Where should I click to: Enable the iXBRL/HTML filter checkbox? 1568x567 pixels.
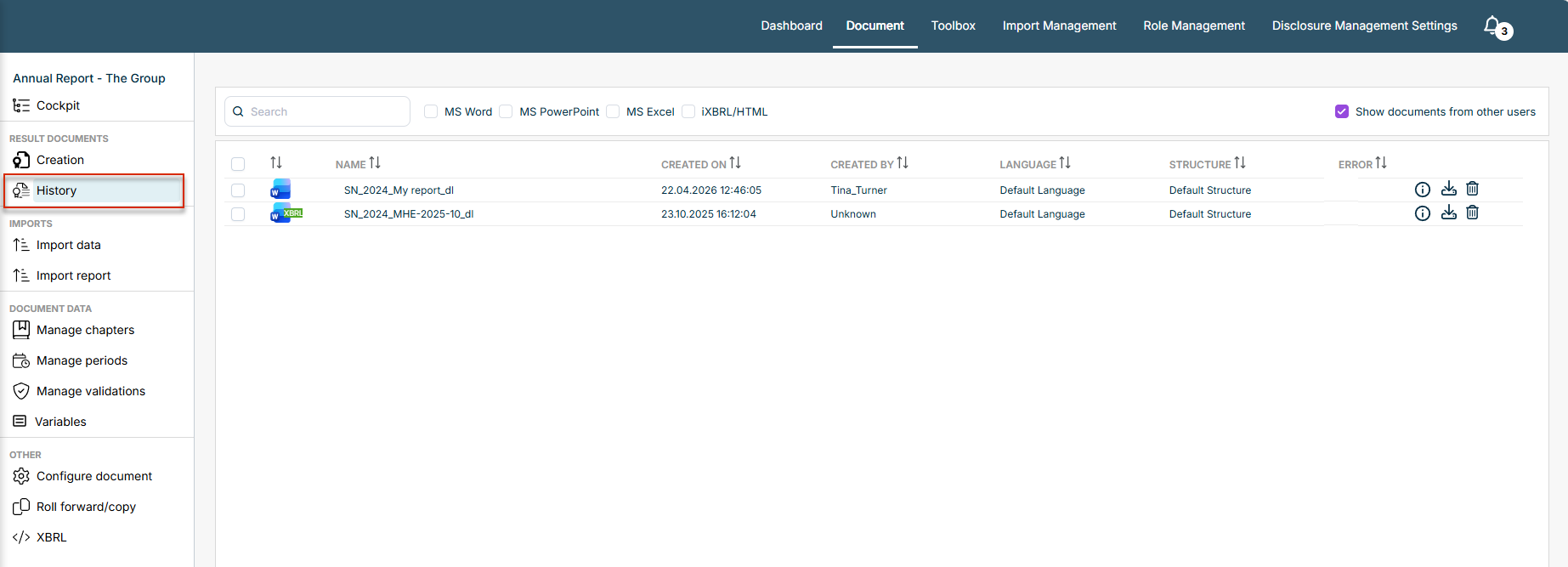688,111
